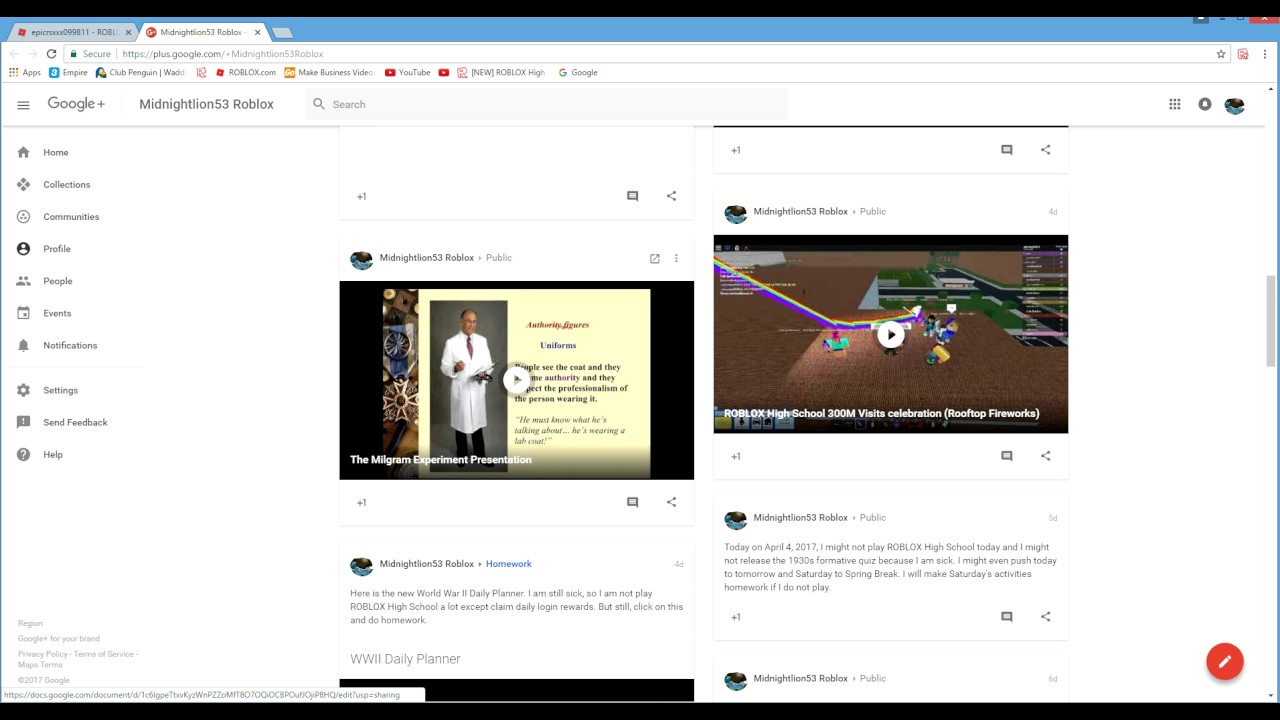Click the Google+ logo
This screenshot has height=720, width=1280.
point(76,104)
